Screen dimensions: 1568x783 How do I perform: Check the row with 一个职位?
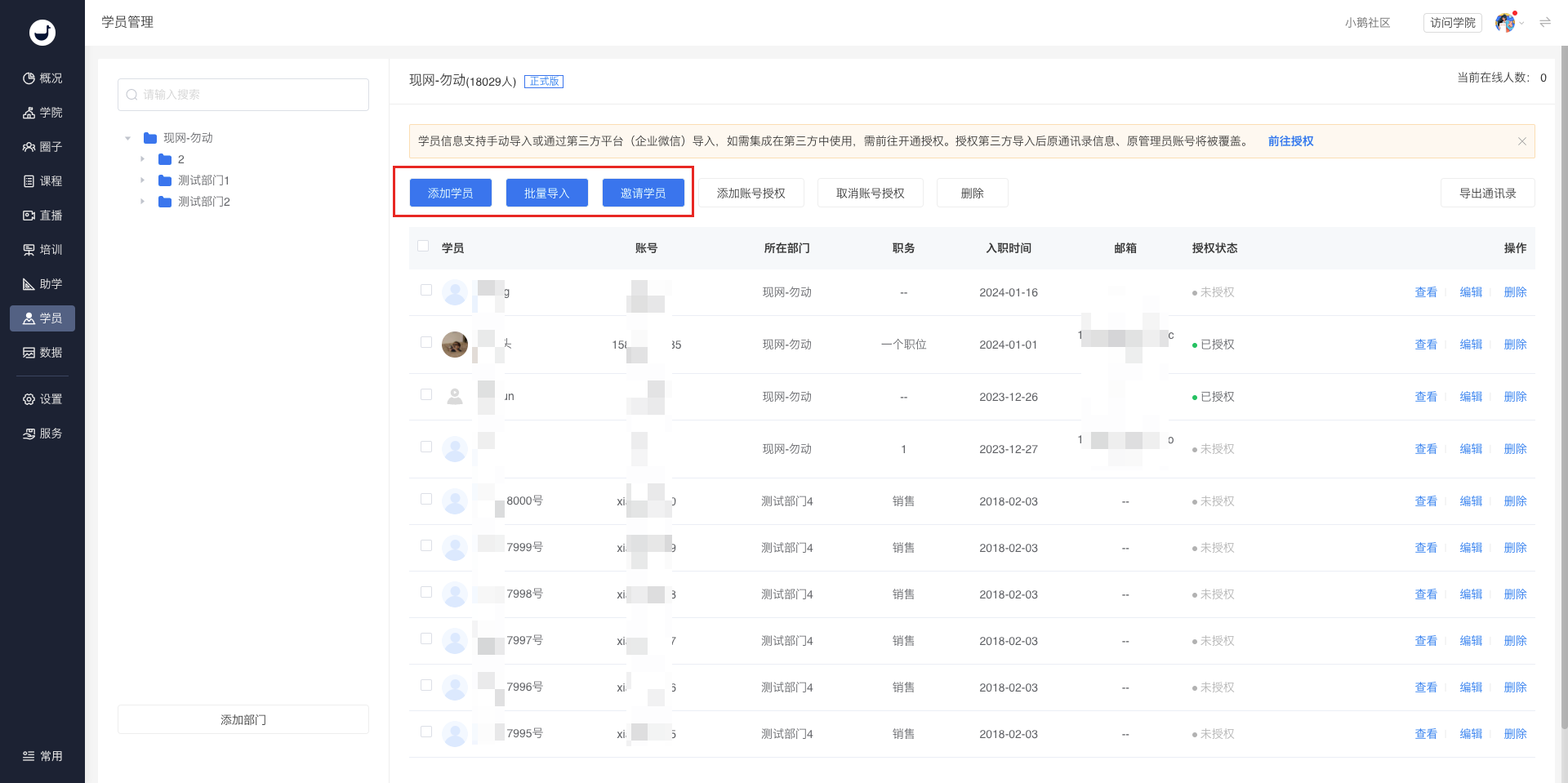click(x=426, y=342)
